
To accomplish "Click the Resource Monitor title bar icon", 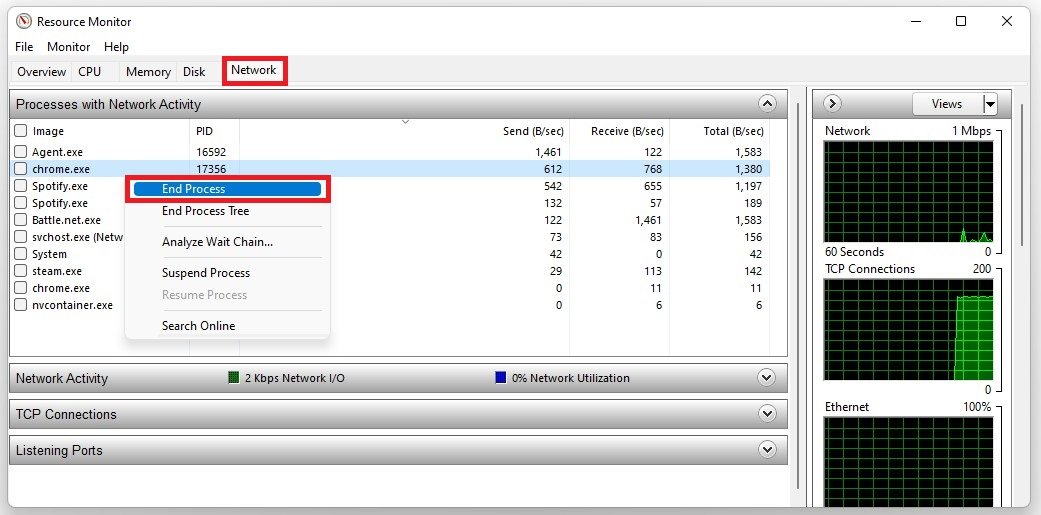I will point(24,21).
